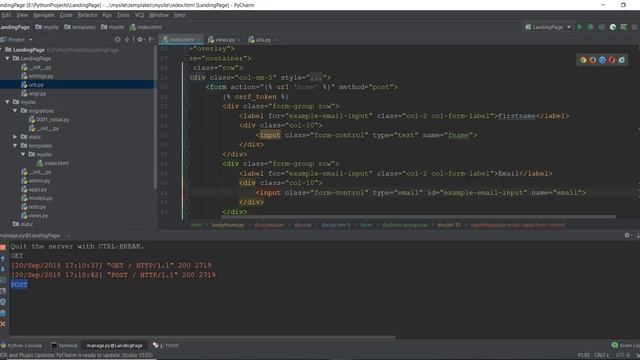Expand the static folder under mysite
The image size is (640, 360).
pyautogui.click(x=15, y=137)
